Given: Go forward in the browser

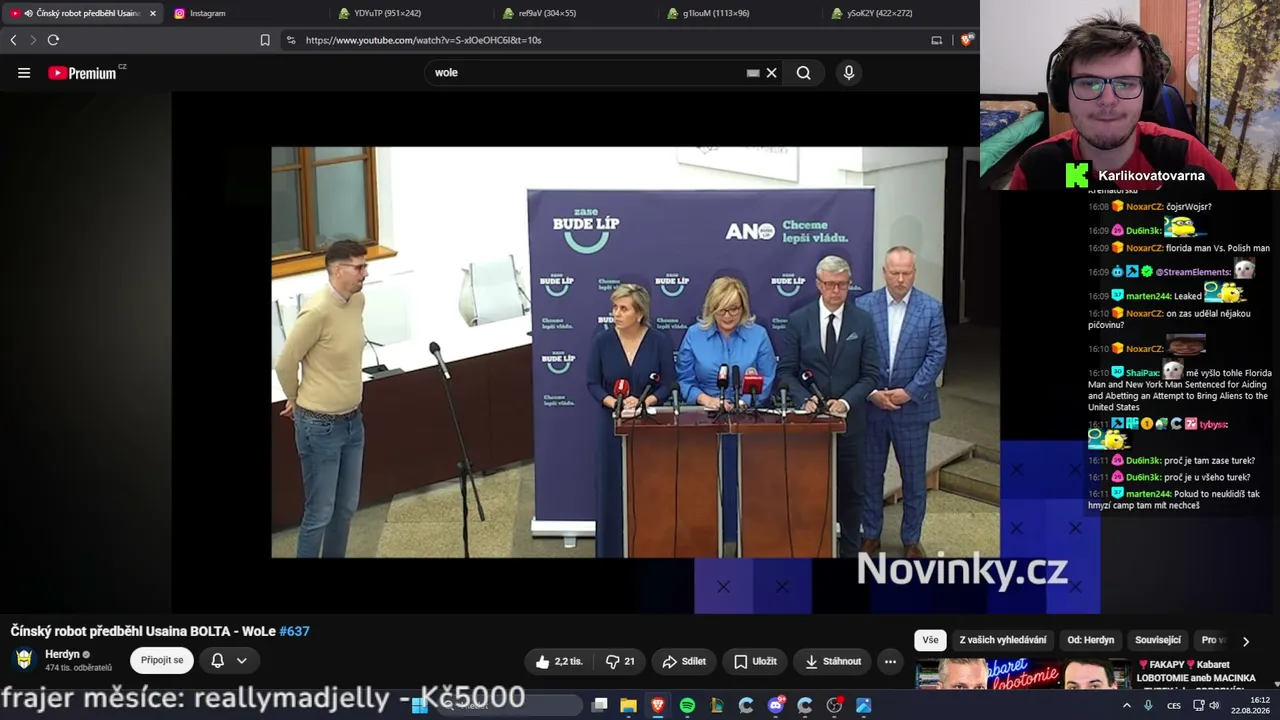Looking at the screenshot, I should (x=33, y=40).
